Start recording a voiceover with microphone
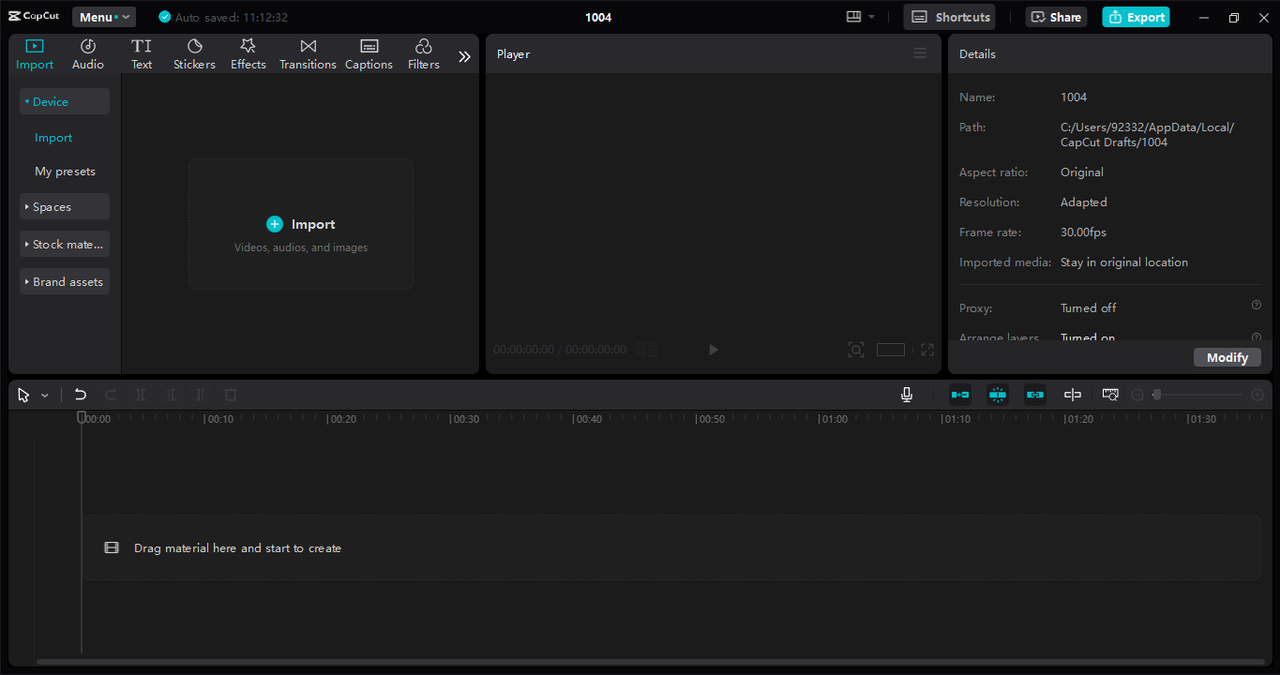Image resolution: width=1280 pixels, height=675 pixels. point(906,395)
